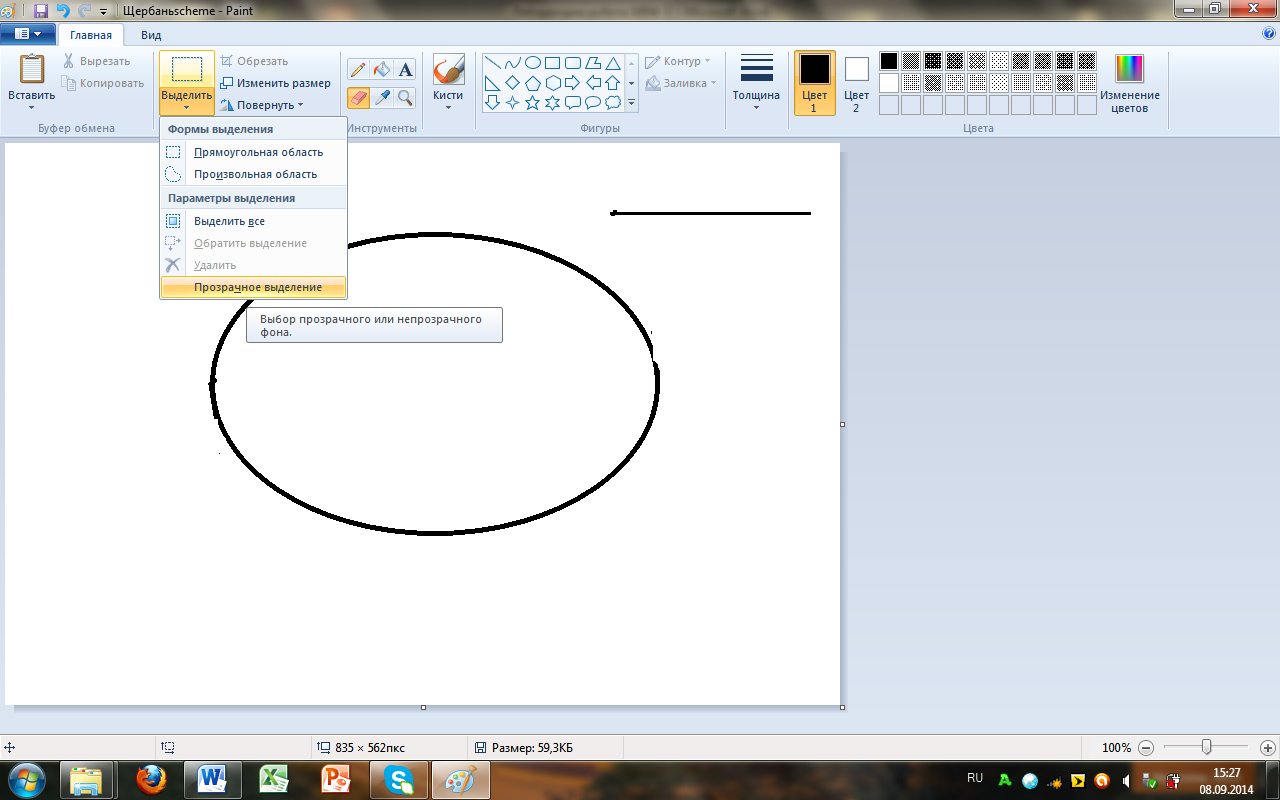Expand the shapes gallery More arrow
The image size is (1280, 800).
tap(631, 103)
